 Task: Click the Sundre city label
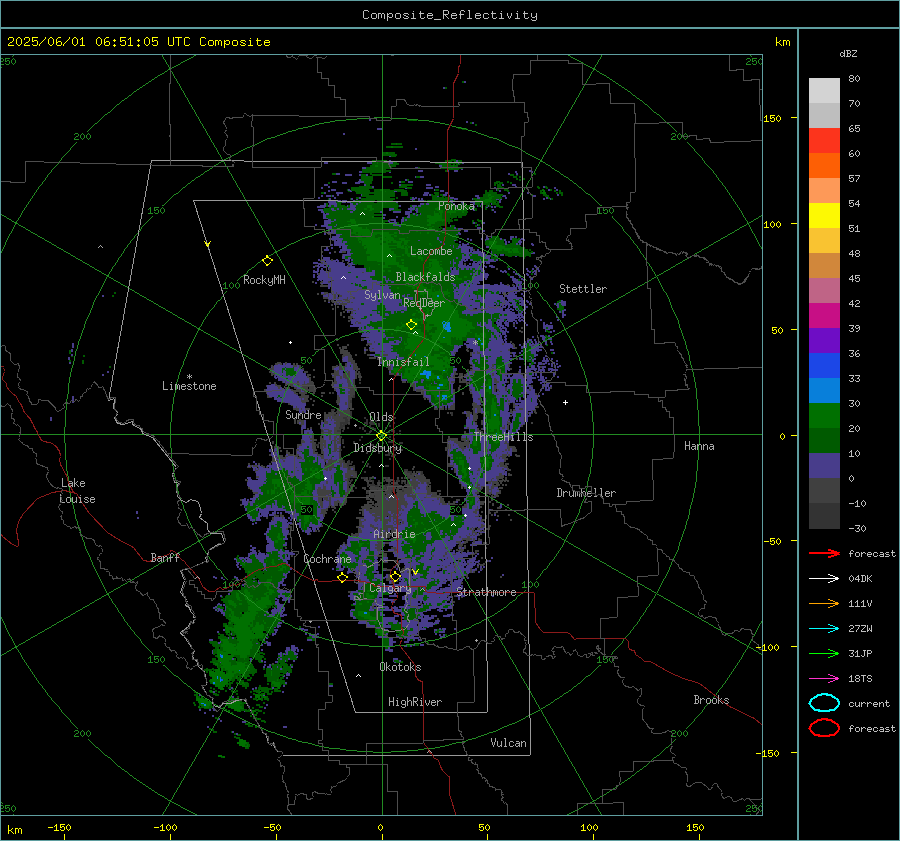(x=303, y=414)
